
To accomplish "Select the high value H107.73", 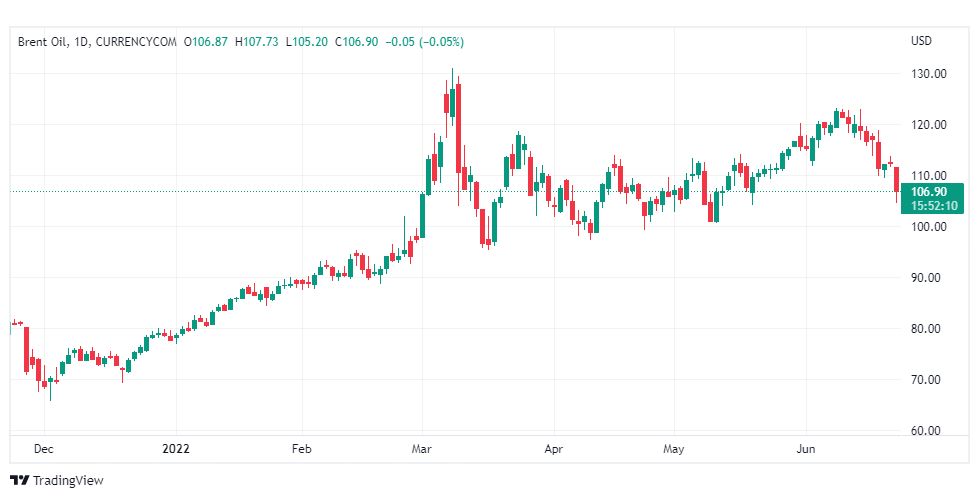I will tap(257, 42).
